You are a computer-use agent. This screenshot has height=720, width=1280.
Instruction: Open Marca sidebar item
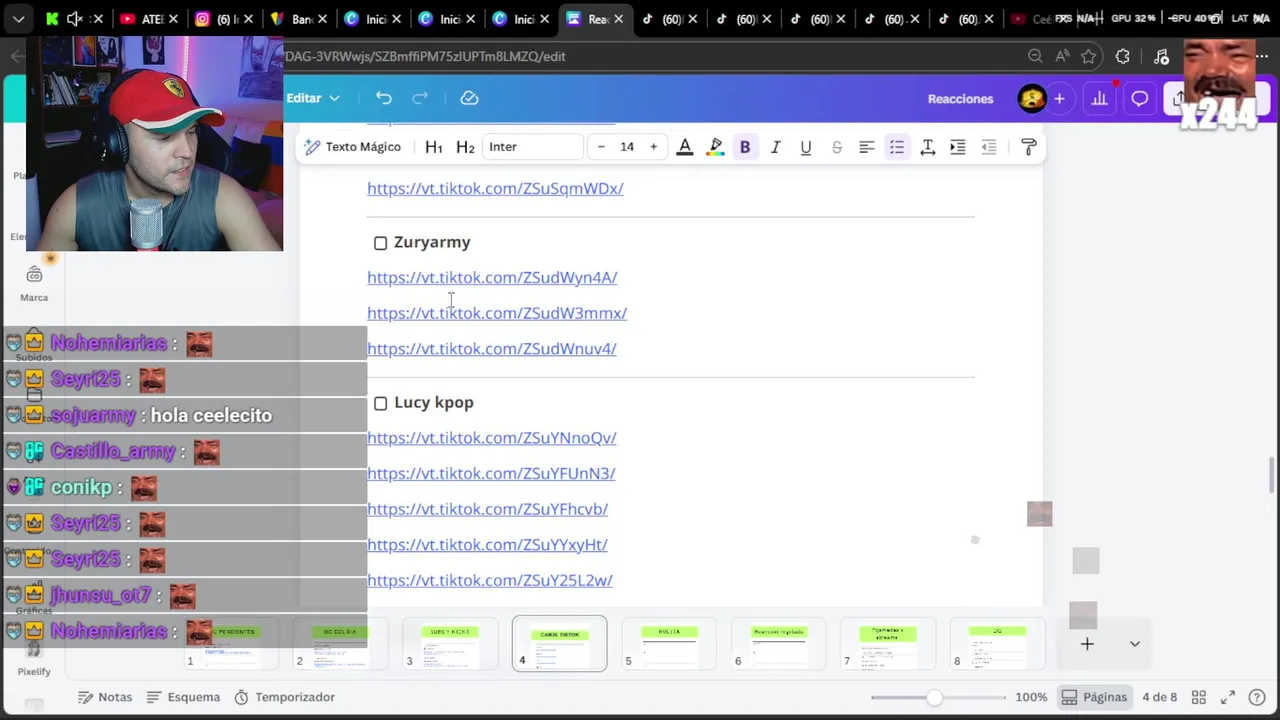pos(34,283)
